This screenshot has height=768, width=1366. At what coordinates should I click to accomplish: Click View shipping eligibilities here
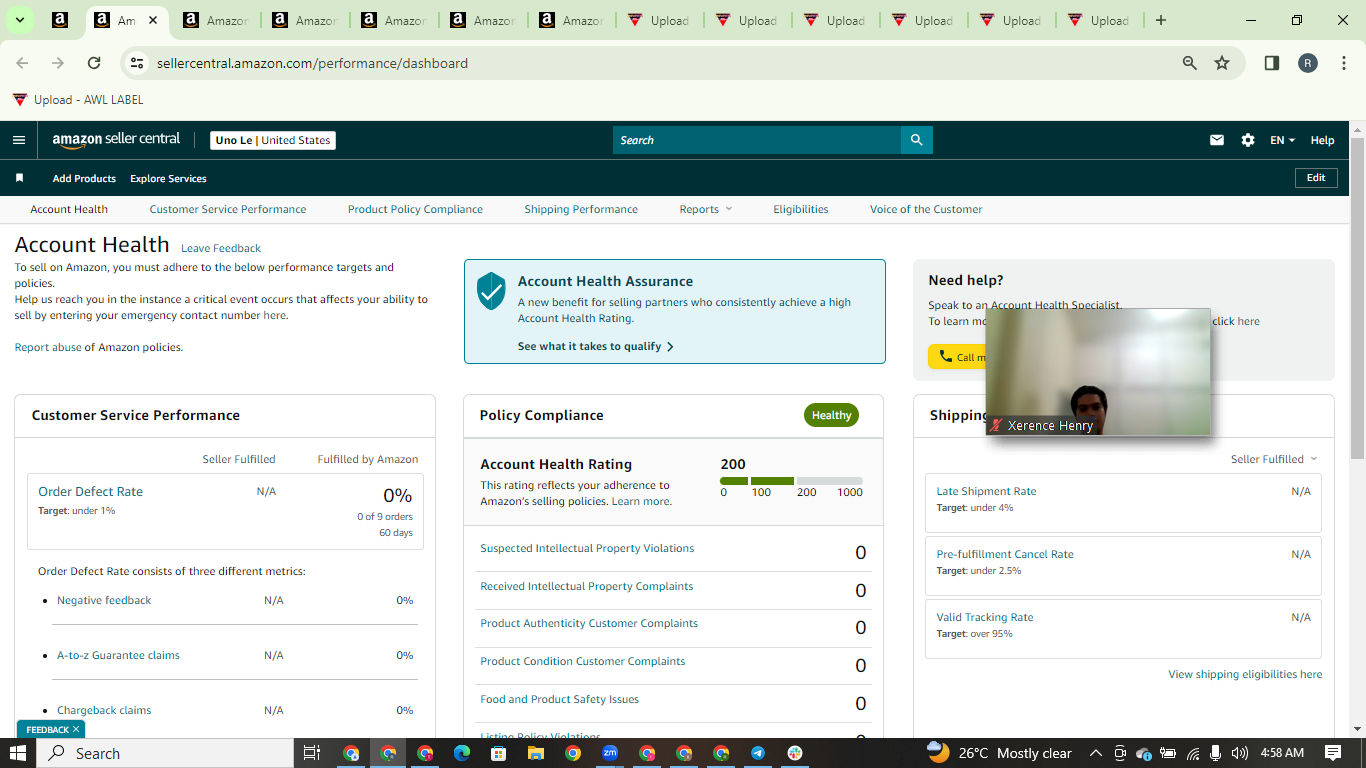point(1245,674)
